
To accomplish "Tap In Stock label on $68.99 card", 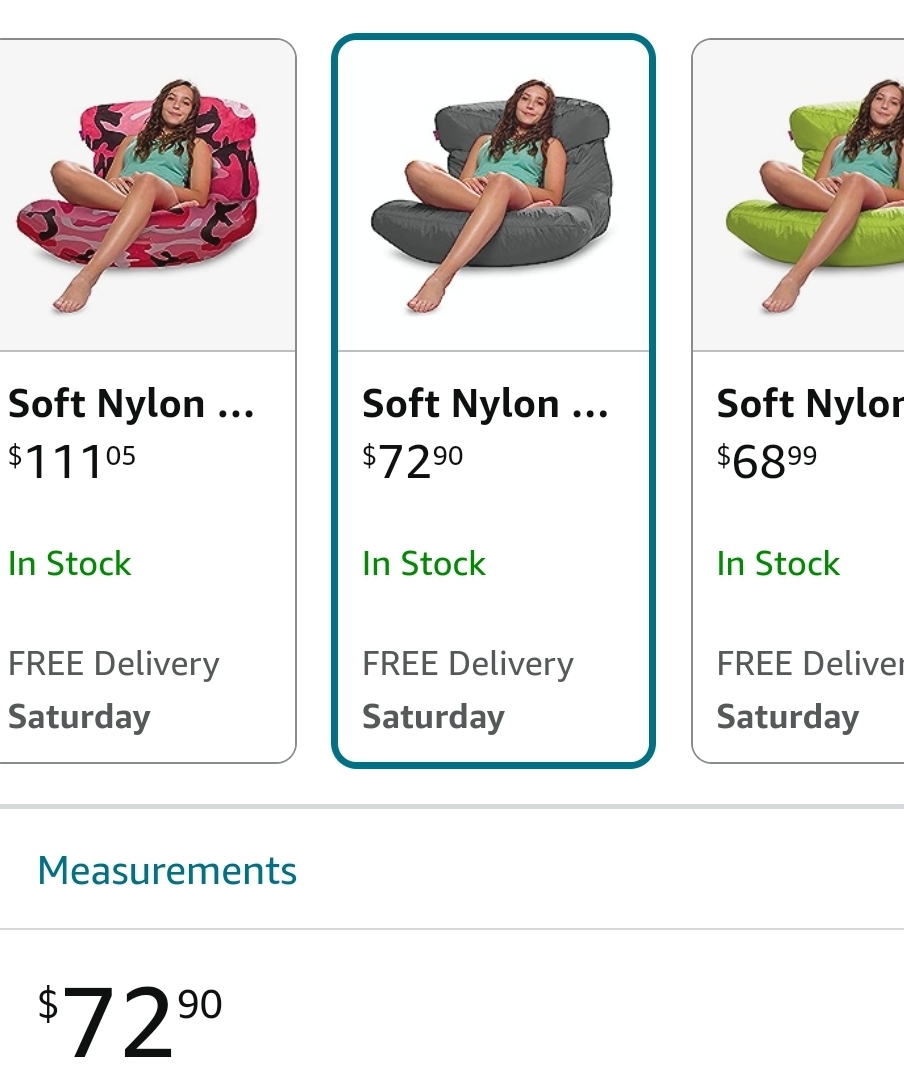I will point(778,564).
